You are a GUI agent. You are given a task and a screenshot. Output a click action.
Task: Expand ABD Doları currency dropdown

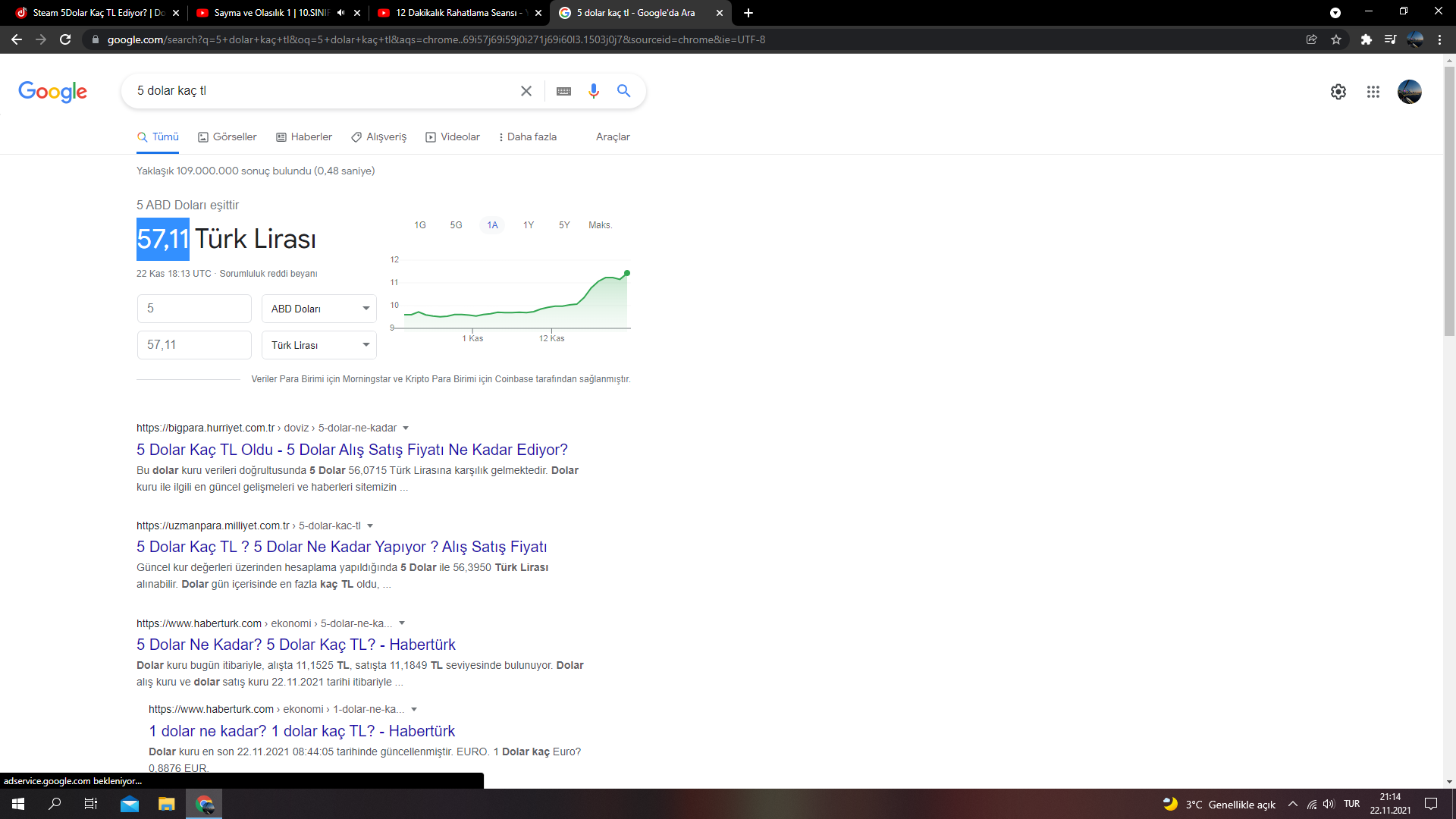point(319,309)
